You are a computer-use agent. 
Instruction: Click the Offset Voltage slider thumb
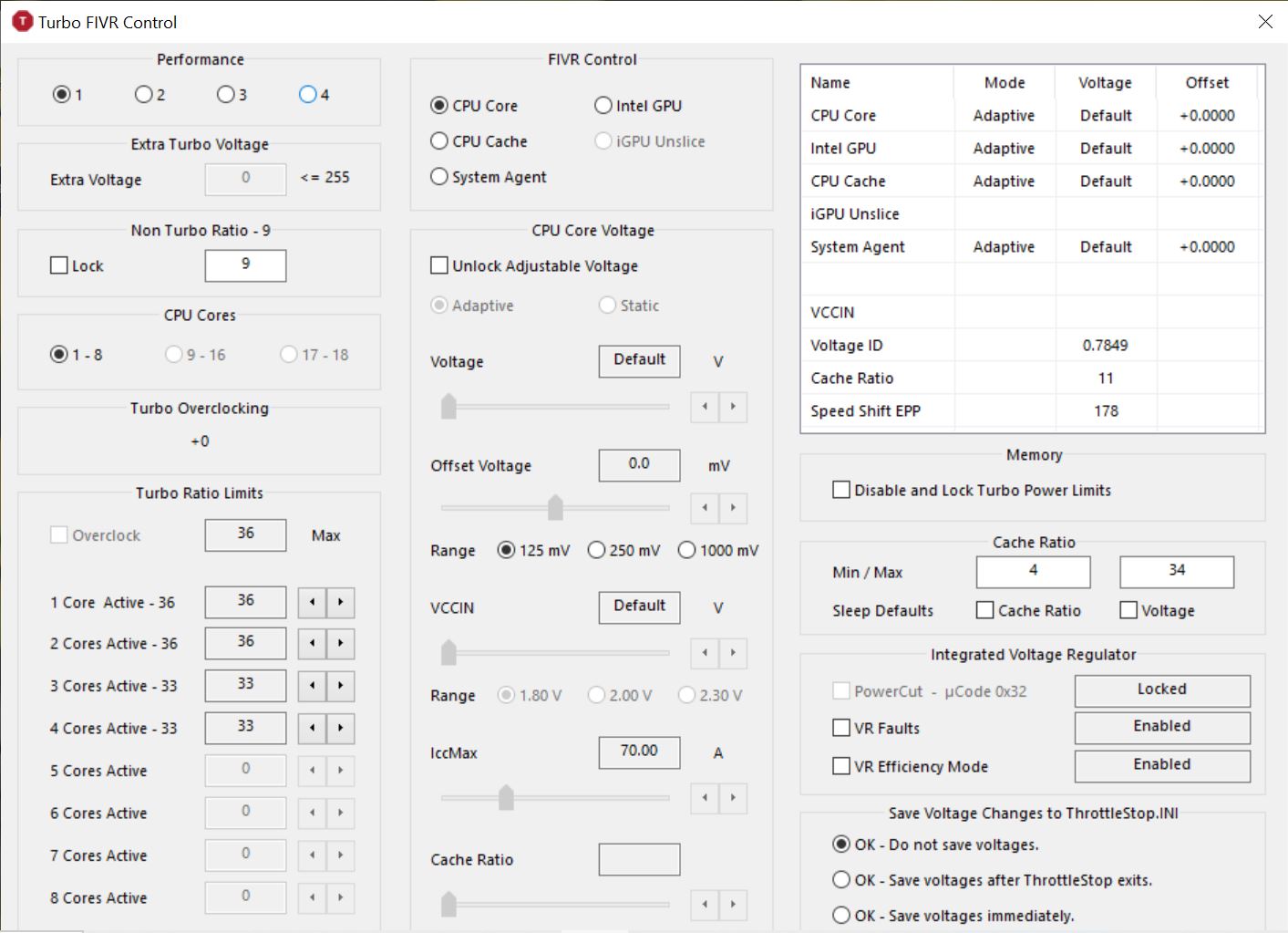pyautogui.click(x=555, y=507)
